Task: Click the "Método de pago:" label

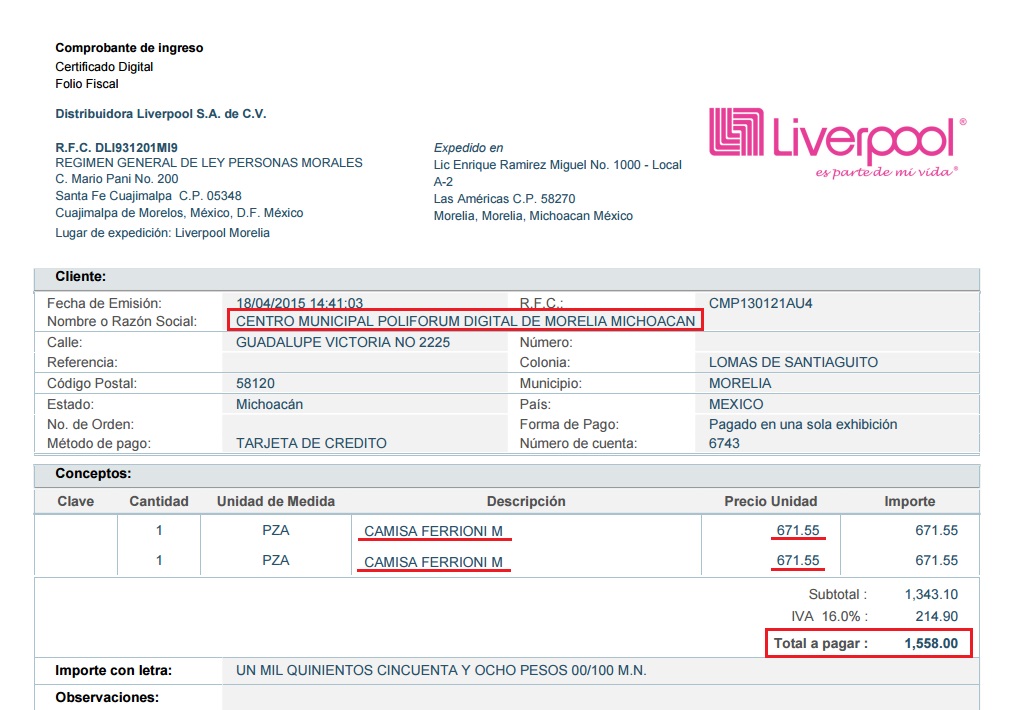Action: [99, 444]
